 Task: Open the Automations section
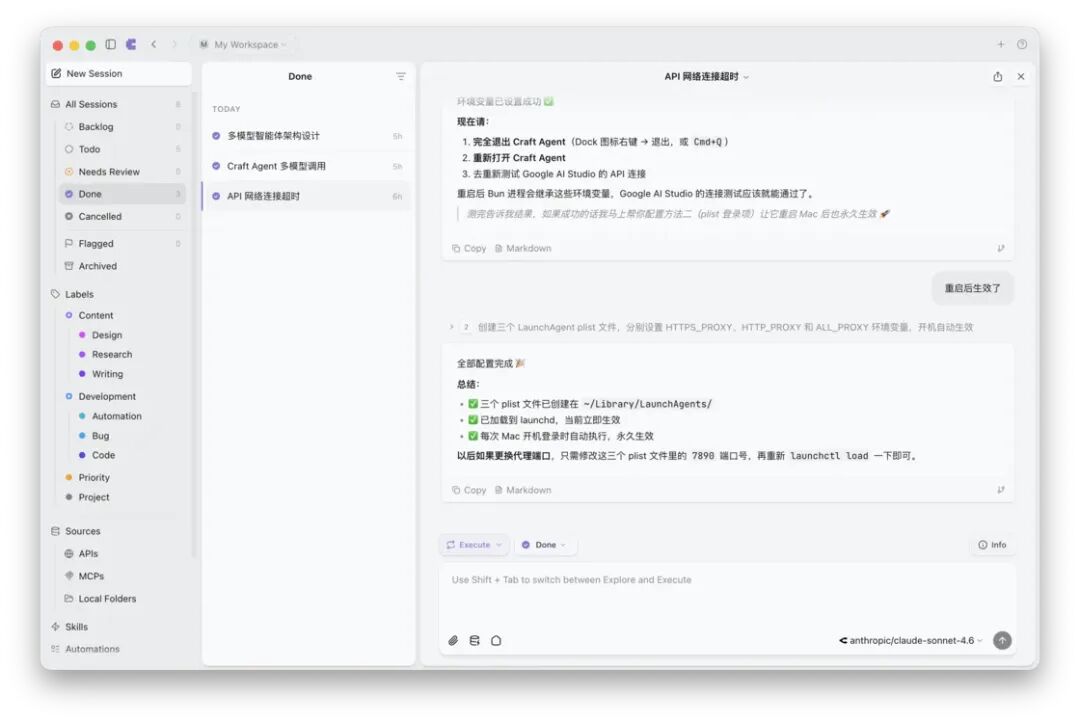pyautogui.click(x=116, y=649)
